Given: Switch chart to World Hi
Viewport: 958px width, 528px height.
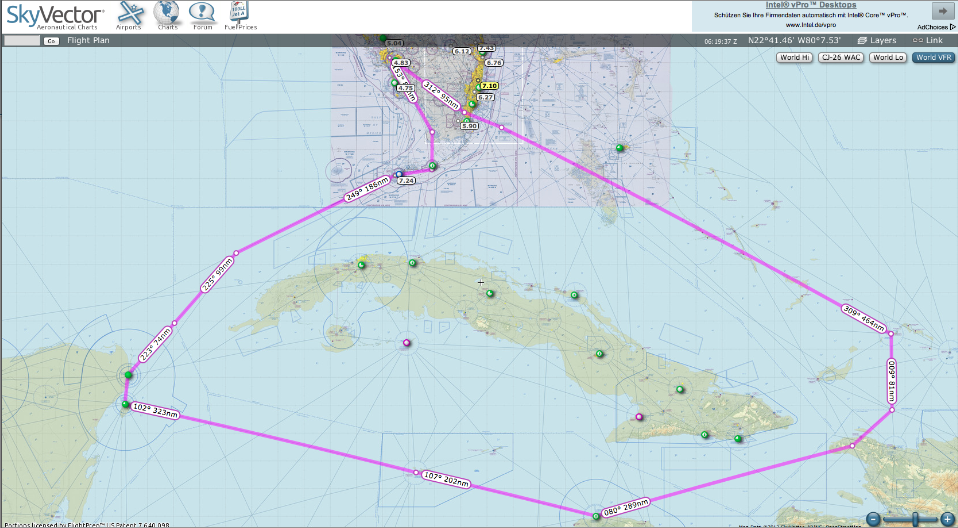Looking at the screenshot, I should [795, 58].
